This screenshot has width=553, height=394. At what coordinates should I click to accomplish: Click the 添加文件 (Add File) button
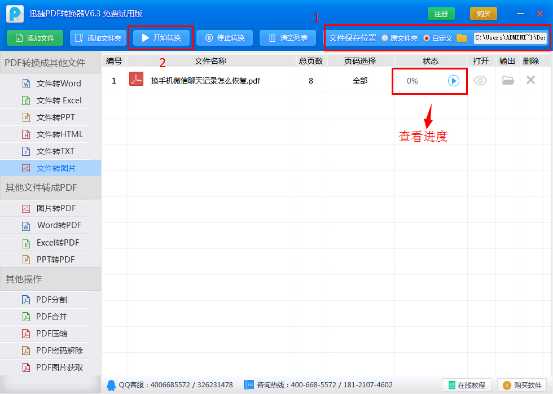pyautogui.click(x=35, y=38)
